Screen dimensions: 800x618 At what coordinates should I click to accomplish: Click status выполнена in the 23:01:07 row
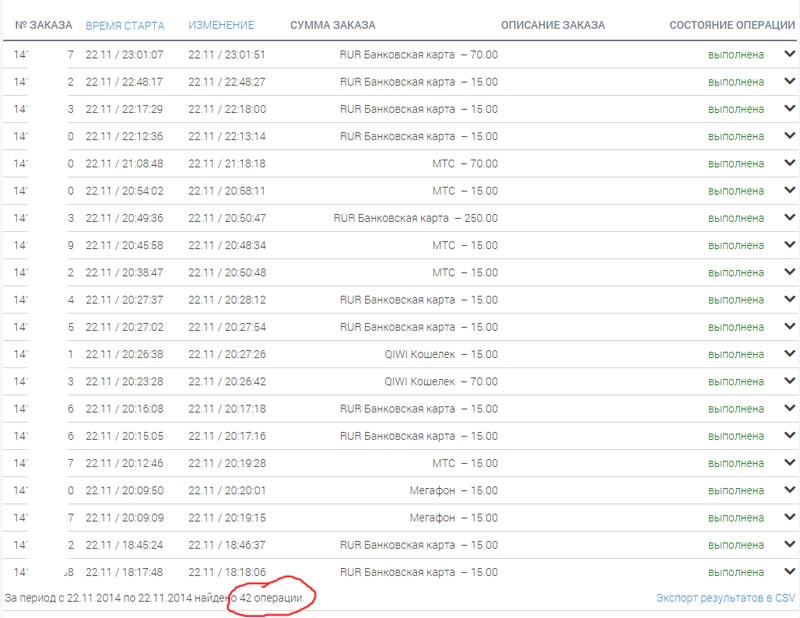736,55
